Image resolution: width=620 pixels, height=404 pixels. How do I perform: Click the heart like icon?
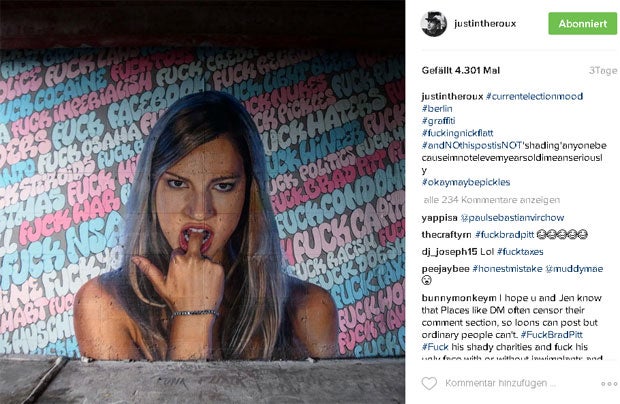pos(429,383)
